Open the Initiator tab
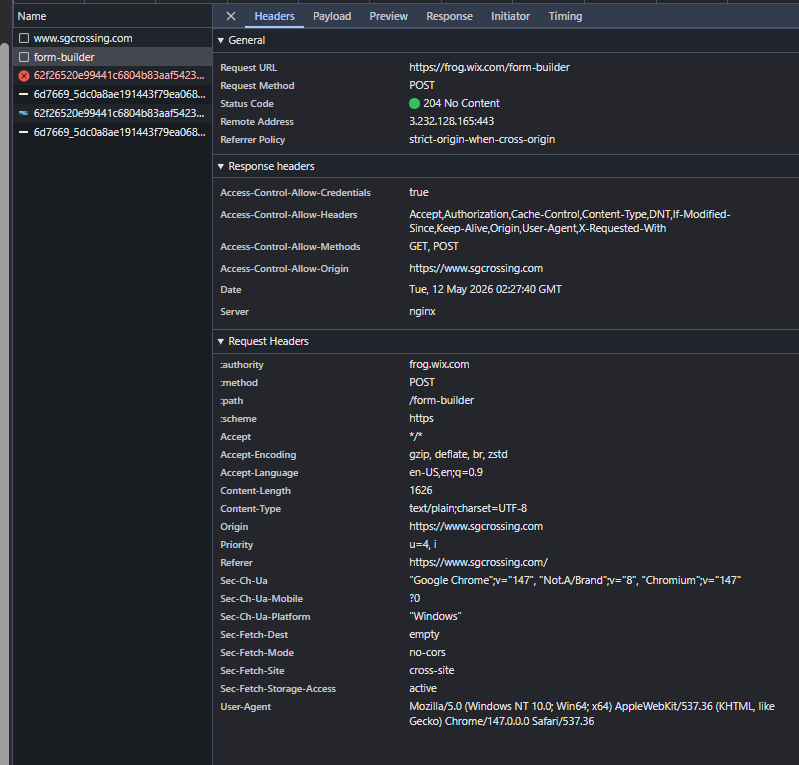The image size is (799, 765). [x=510, y=16]
